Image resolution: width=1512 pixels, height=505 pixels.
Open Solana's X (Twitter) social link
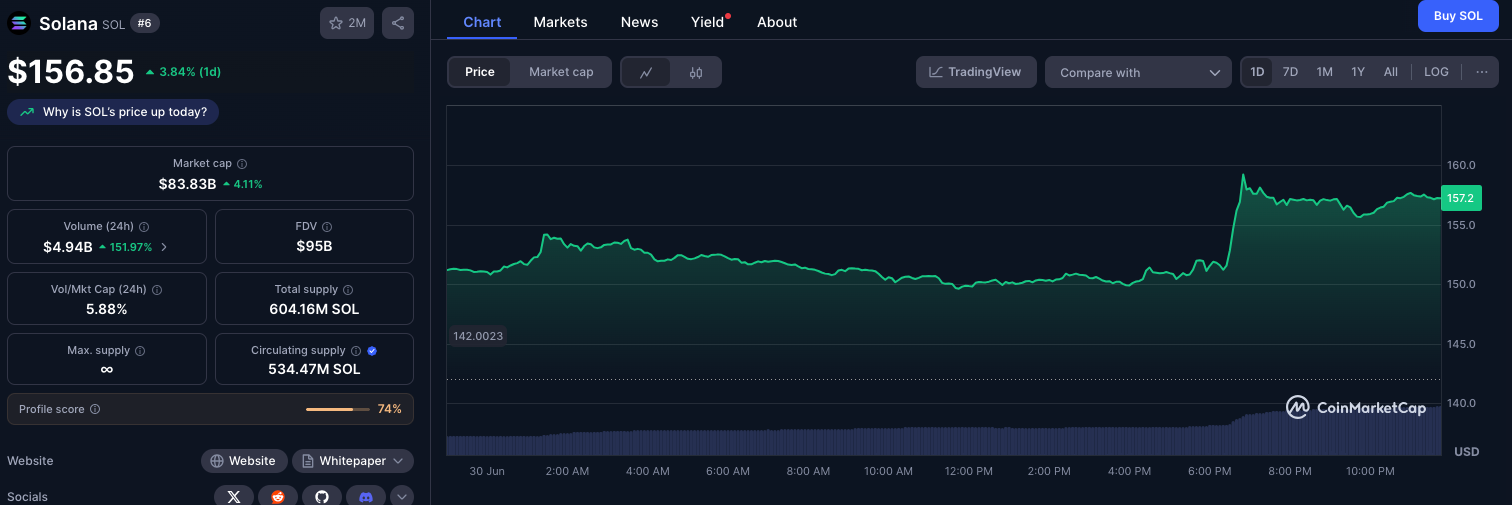(x=234, y=496)
